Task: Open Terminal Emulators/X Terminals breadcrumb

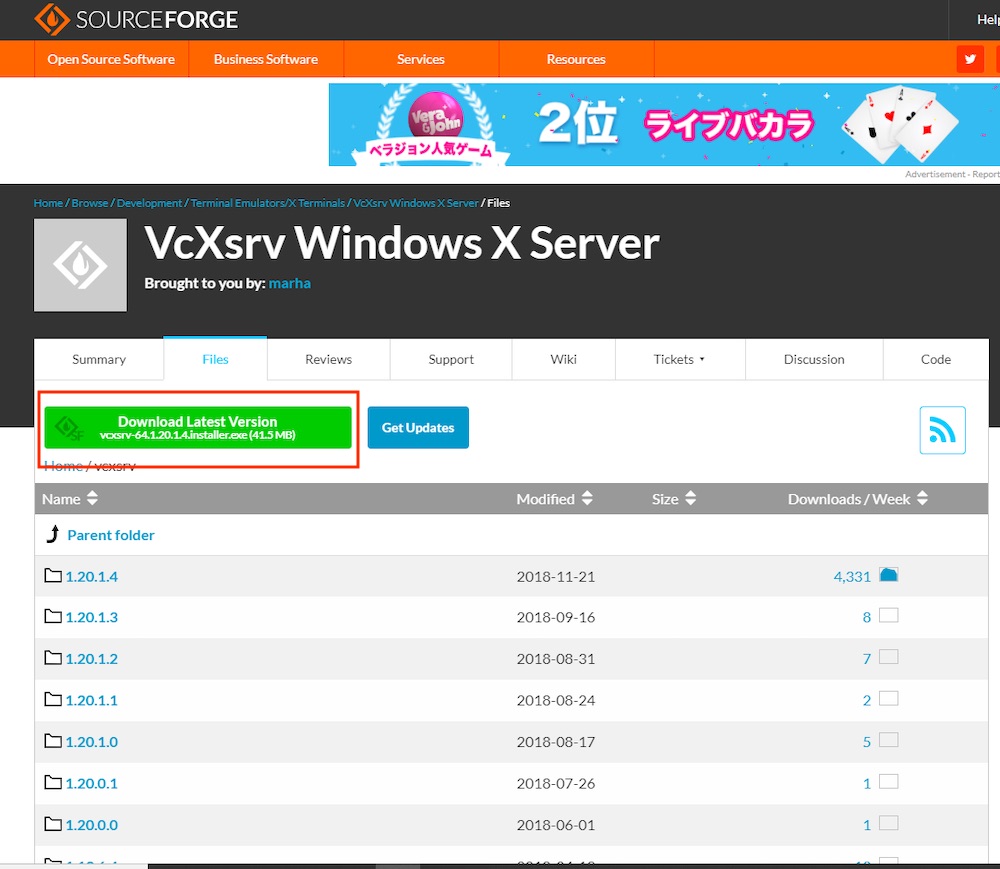Action: click(268, 203)
